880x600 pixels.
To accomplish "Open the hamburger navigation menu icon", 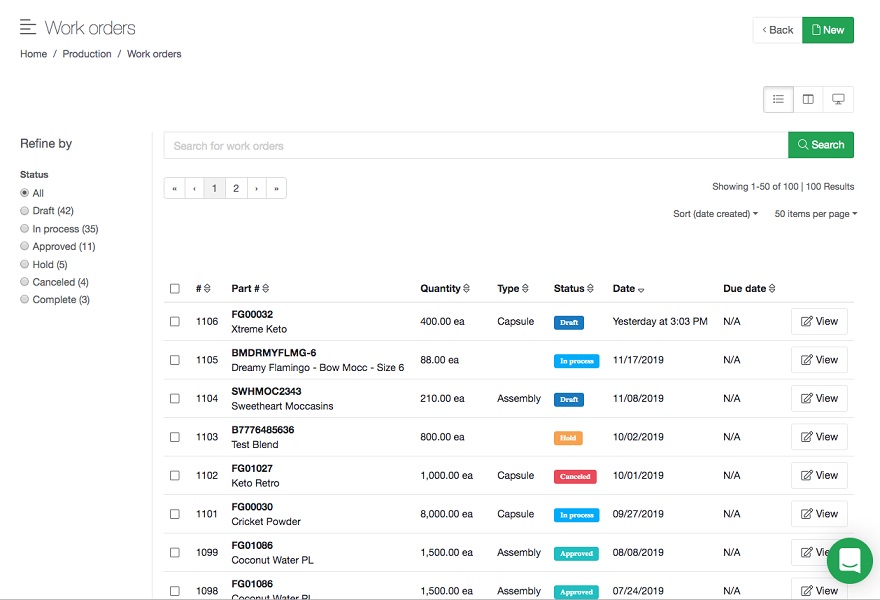I will [28, 28].
